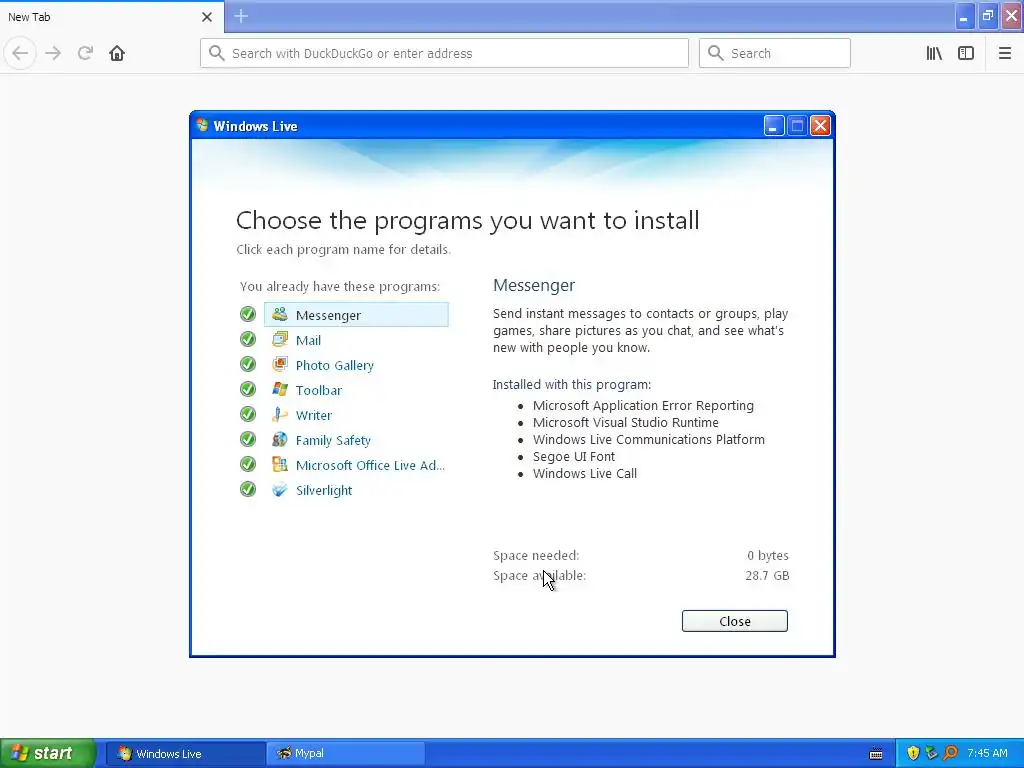Click the system clock 7:45 AM

[987, 753]
